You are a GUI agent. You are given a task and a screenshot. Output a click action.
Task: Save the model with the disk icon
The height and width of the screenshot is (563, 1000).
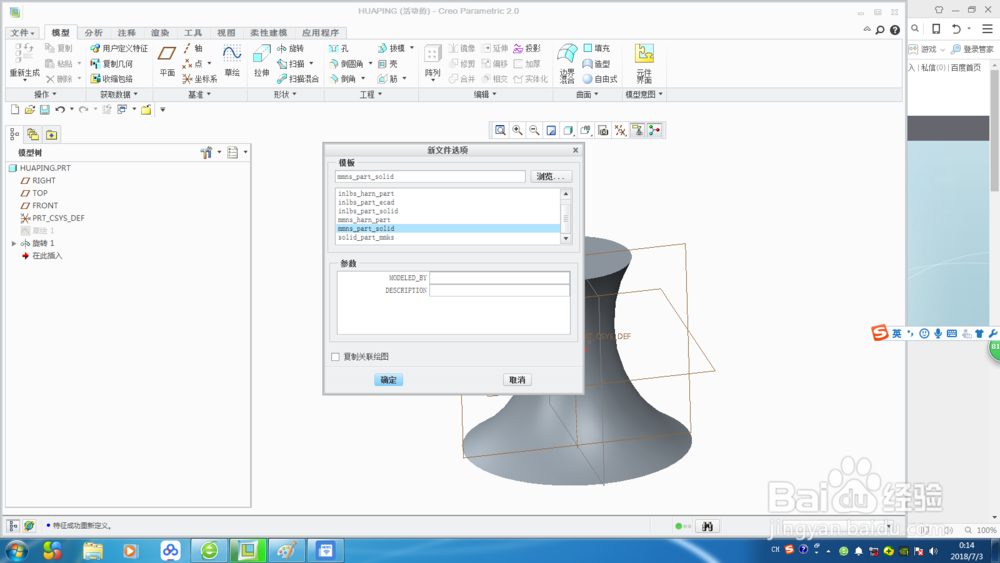45,110
